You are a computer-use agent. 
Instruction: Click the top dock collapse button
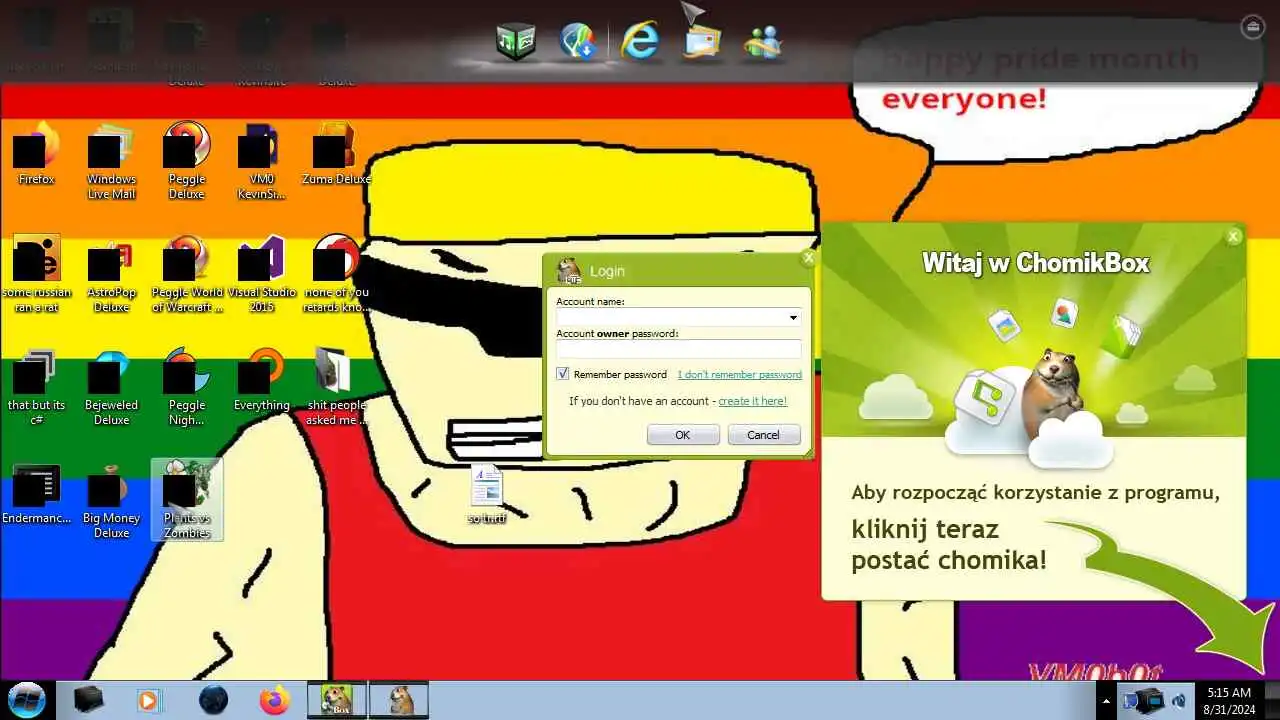[1252, 27]
